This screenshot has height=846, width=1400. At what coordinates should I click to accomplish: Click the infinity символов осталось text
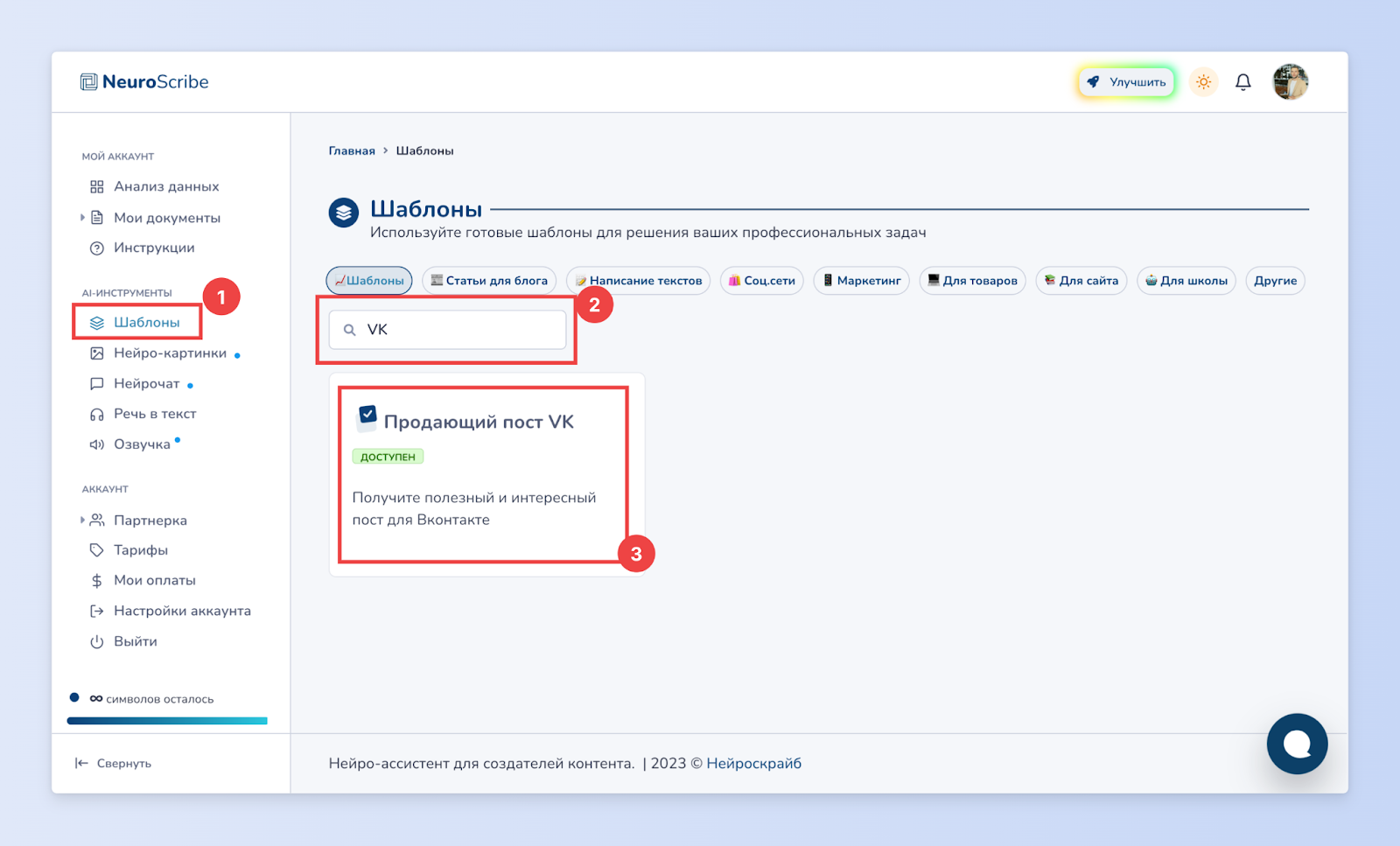(151, 699)
